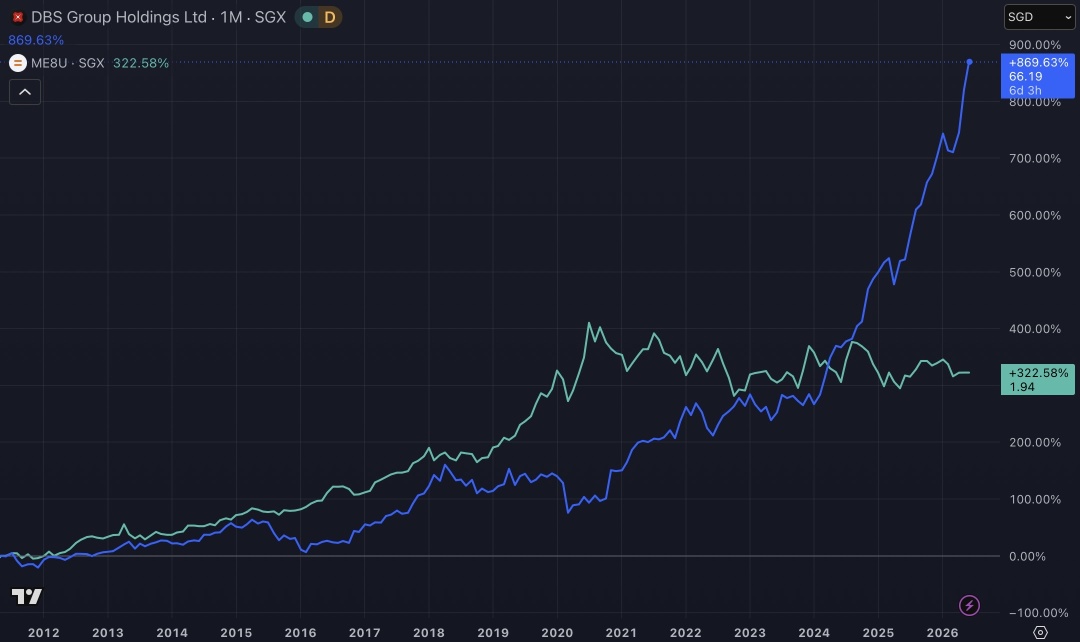
Task: Click the blue line's end-point dot
Action: pyautogui.click(x=969, y=62)
